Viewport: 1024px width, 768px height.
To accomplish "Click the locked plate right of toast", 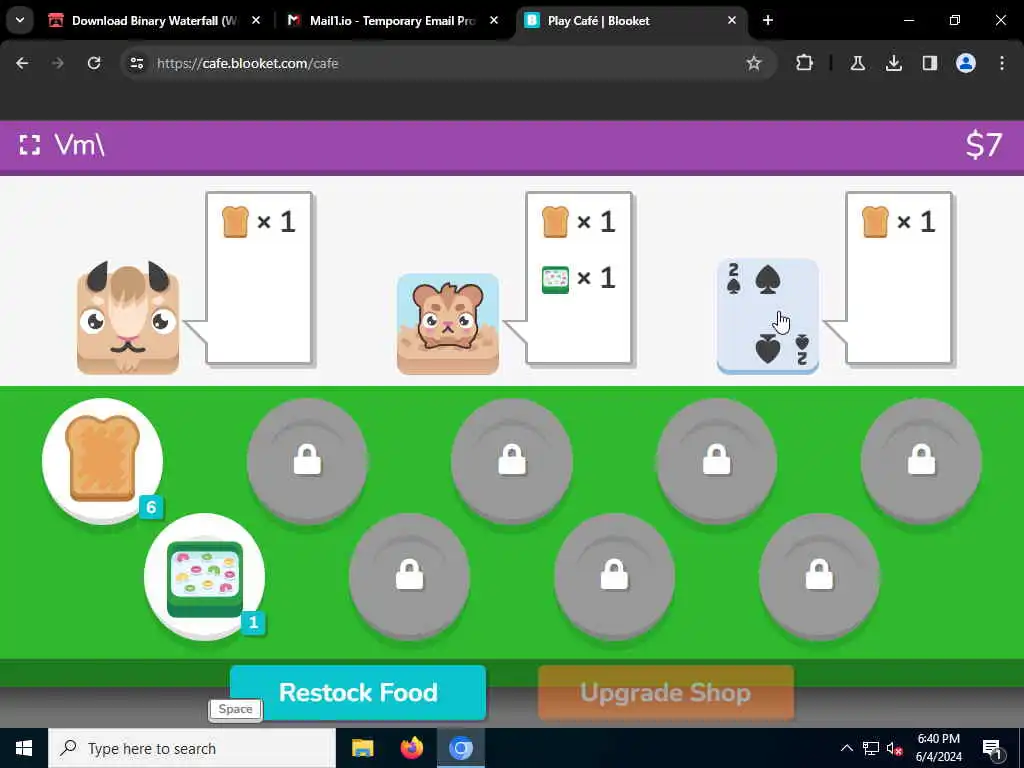I will [307, 460].
